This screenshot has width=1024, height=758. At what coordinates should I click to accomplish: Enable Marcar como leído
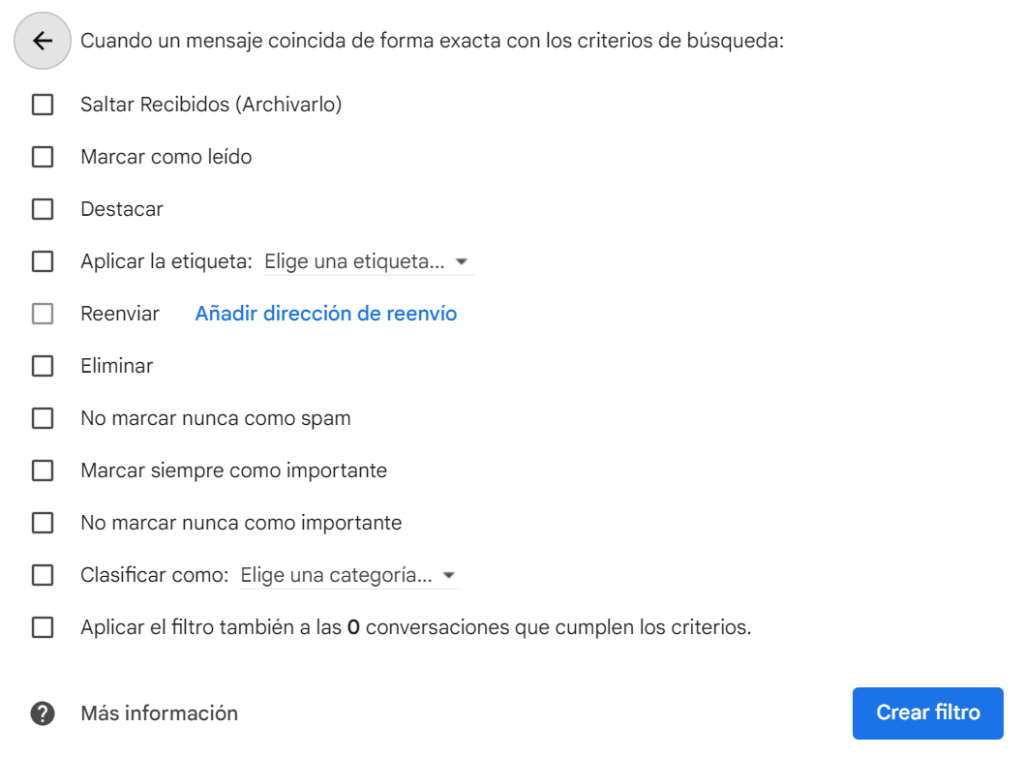(x=42, y=157)
